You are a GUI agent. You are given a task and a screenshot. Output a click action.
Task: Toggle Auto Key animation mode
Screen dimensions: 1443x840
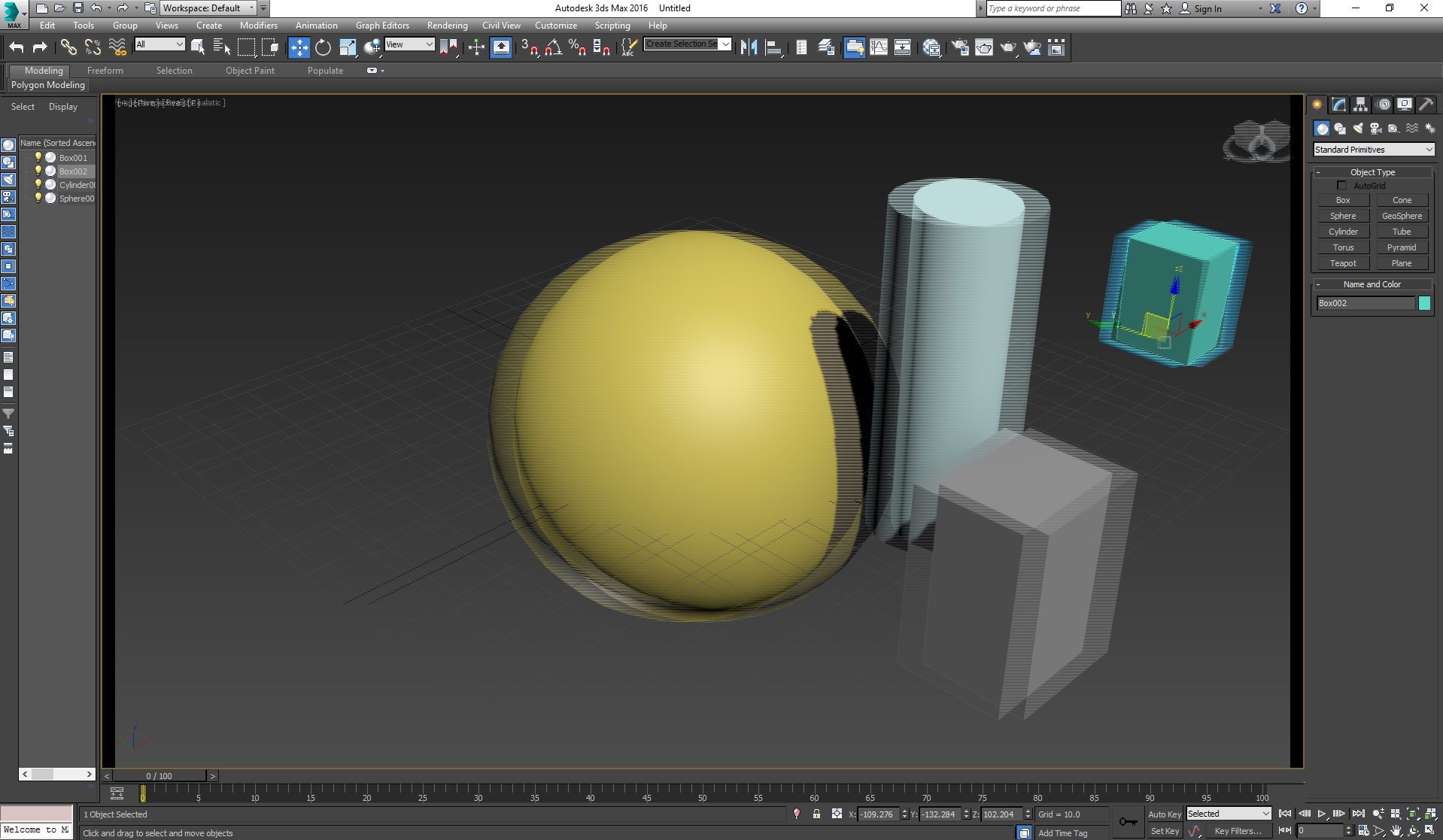[x=1164, y=814]
